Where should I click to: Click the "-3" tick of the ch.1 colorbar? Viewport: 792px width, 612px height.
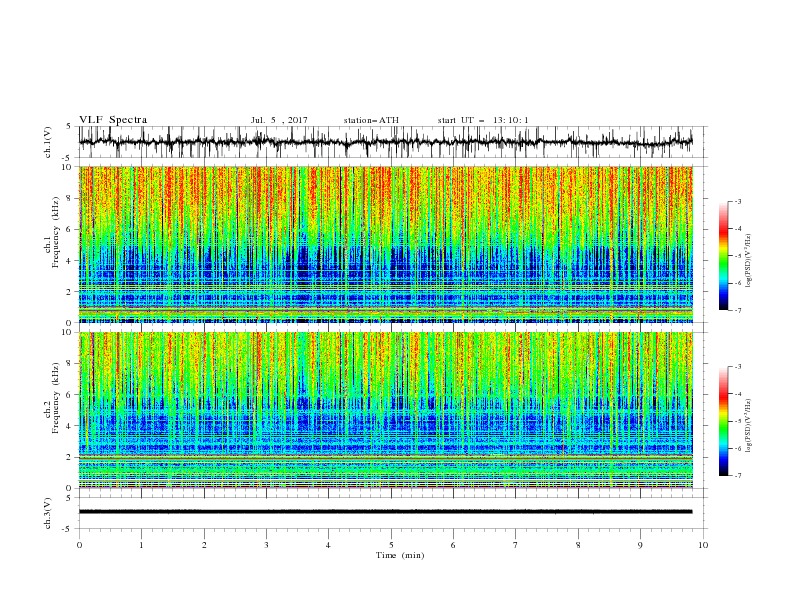point(737,201)
